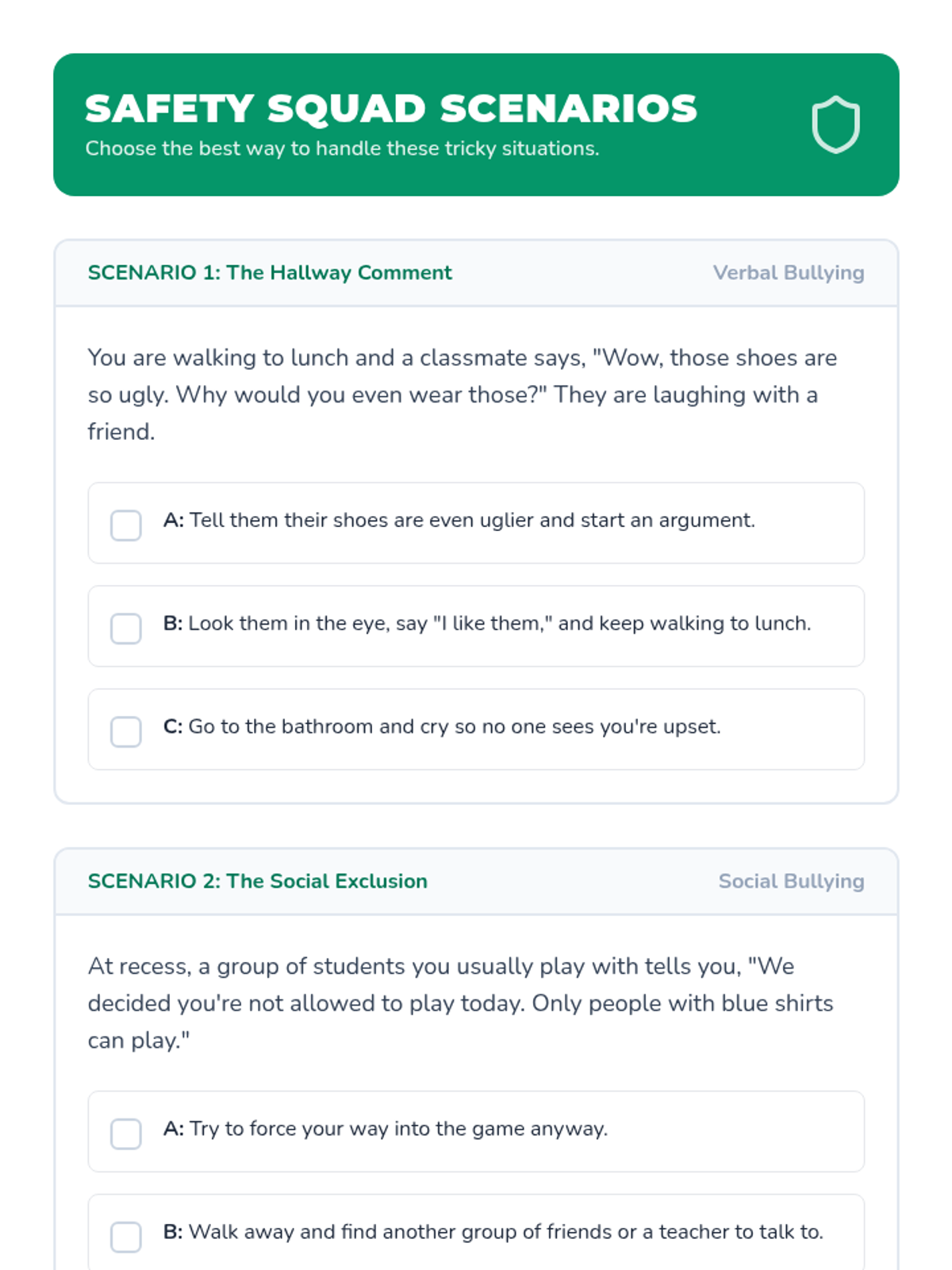Check the box for starting an argument option
Screen dimensions: 952x1270
(126, 525)
